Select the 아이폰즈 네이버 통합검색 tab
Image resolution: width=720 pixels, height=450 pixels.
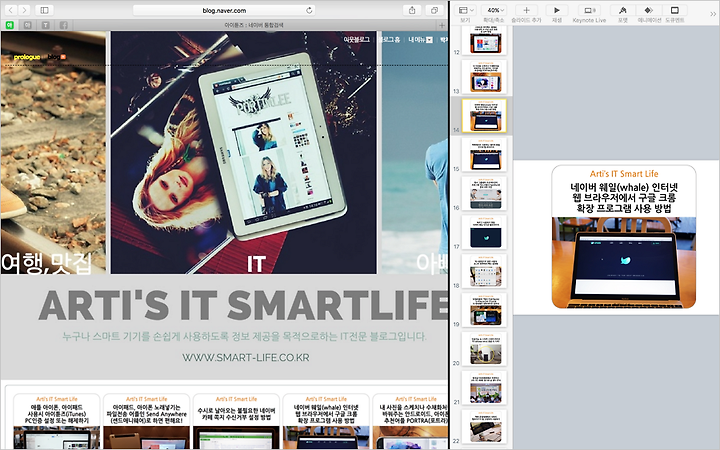[x=253, y=25]
